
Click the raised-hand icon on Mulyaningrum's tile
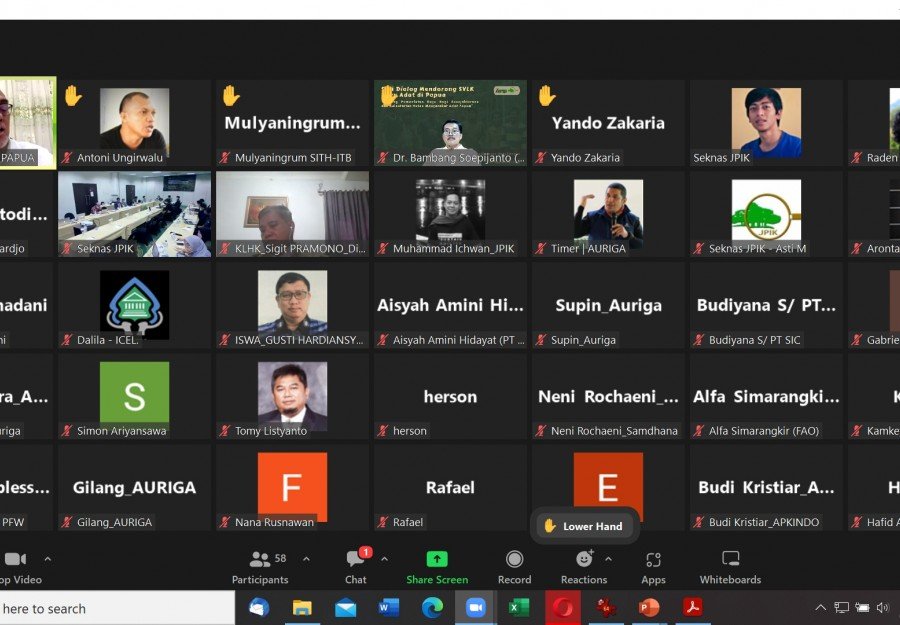point(230,96)
